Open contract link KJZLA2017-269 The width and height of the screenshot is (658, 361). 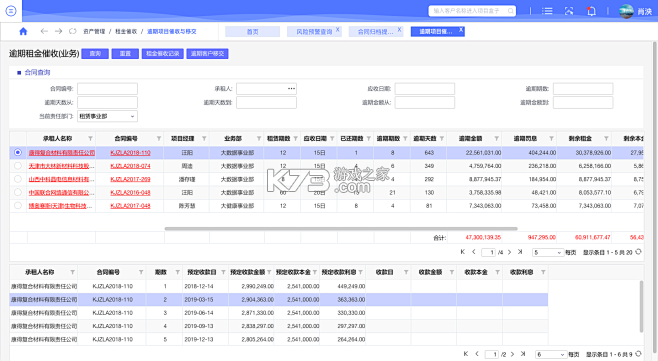(x=131, y=179)
